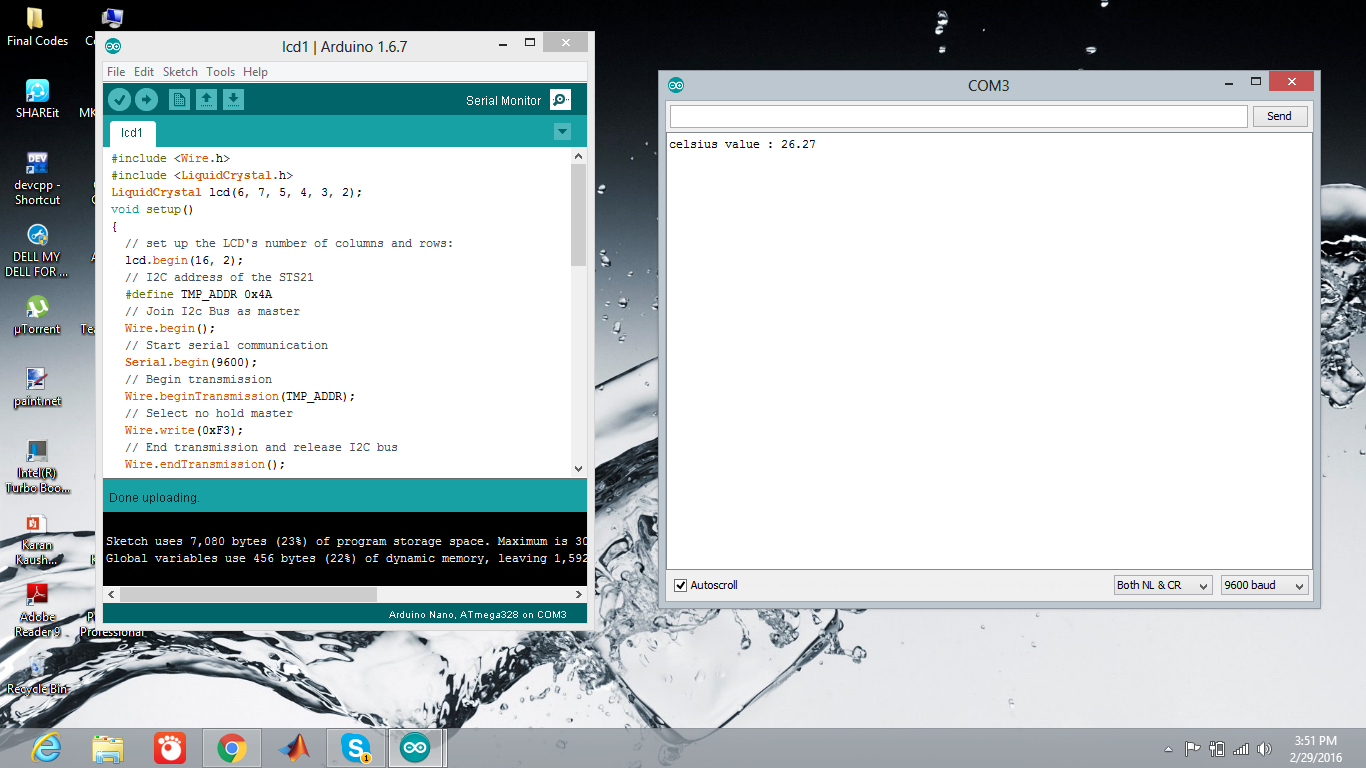Image resolution: width=1366 pixels, height=768 pixels.
Task: Open the 9600 baud rate dropdown
Action: click(1264, 585)
